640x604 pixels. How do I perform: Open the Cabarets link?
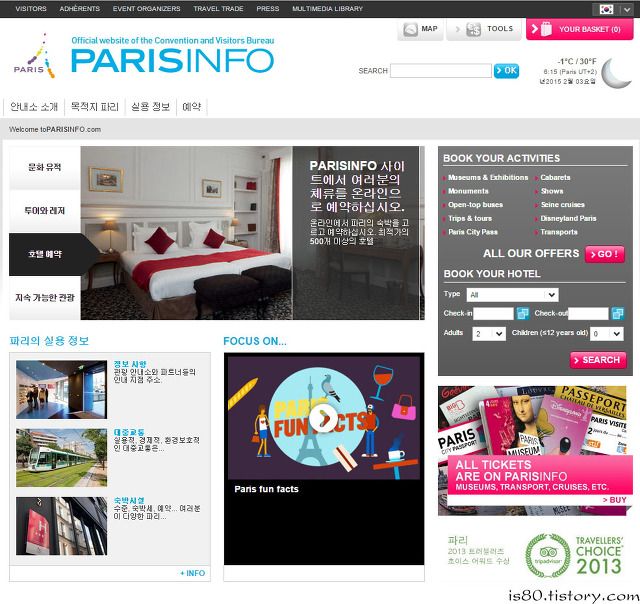point(555,178)
